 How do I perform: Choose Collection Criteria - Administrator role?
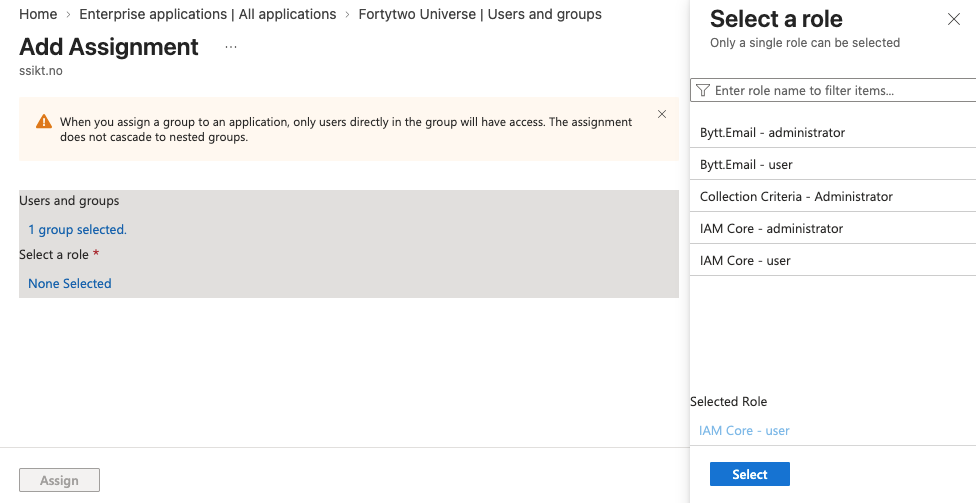[x=833, y=196]
